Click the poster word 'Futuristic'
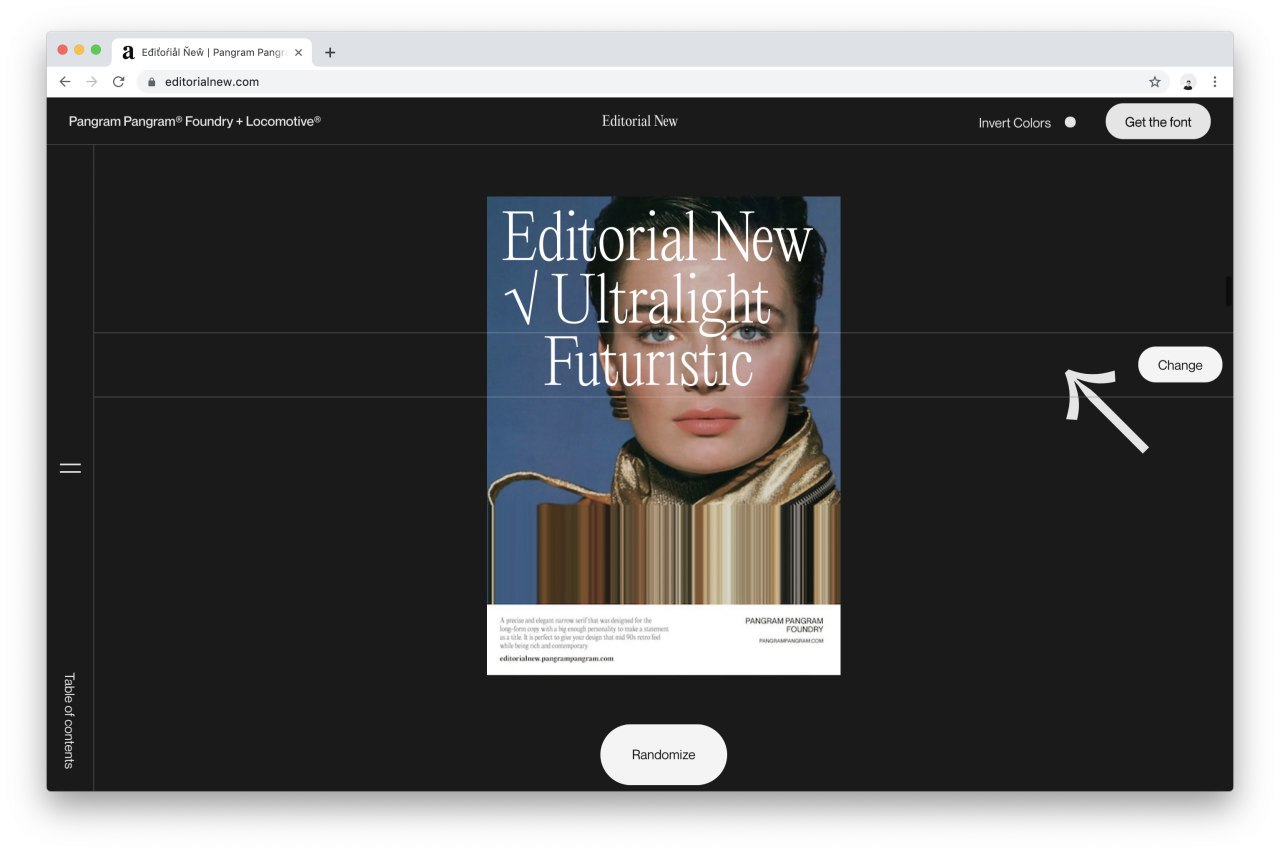Viewport: 1280px width, 853px height. click(x=648, y=362)
